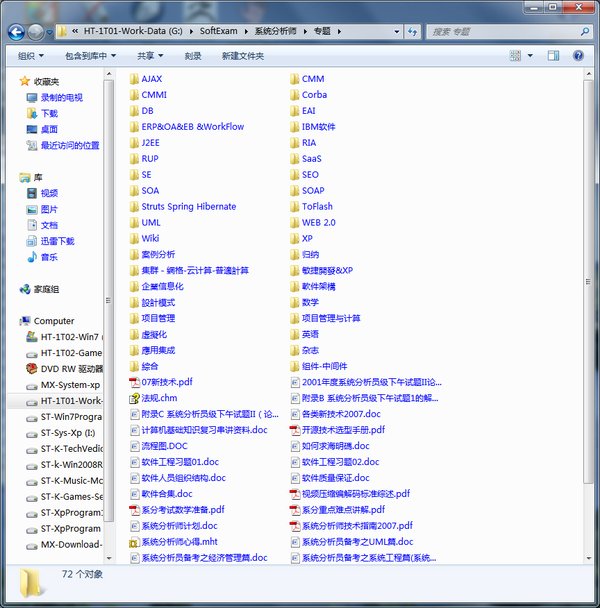Select 桌面 in the sidebar
The width and height of the screenshot is (600, 608).
(42, 129)
